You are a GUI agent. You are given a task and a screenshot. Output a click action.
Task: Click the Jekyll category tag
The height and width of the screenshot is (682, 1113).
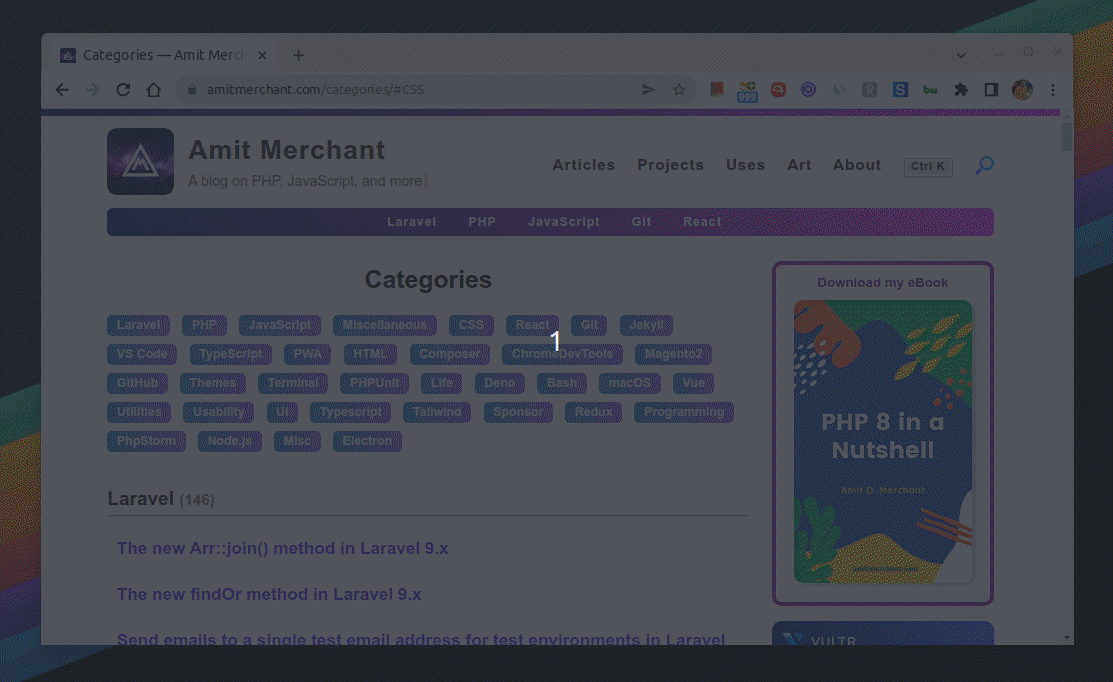tap(646, 325)
